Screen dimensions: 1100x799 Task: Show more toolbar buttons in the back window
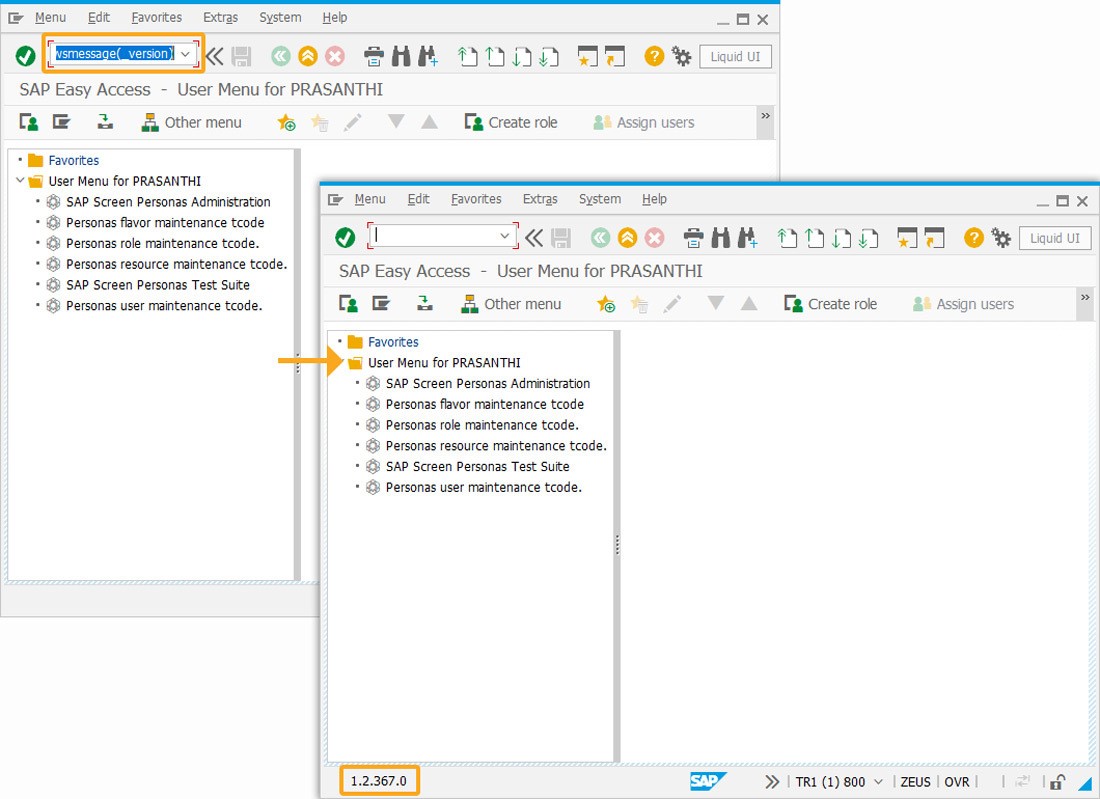(765, 116)
